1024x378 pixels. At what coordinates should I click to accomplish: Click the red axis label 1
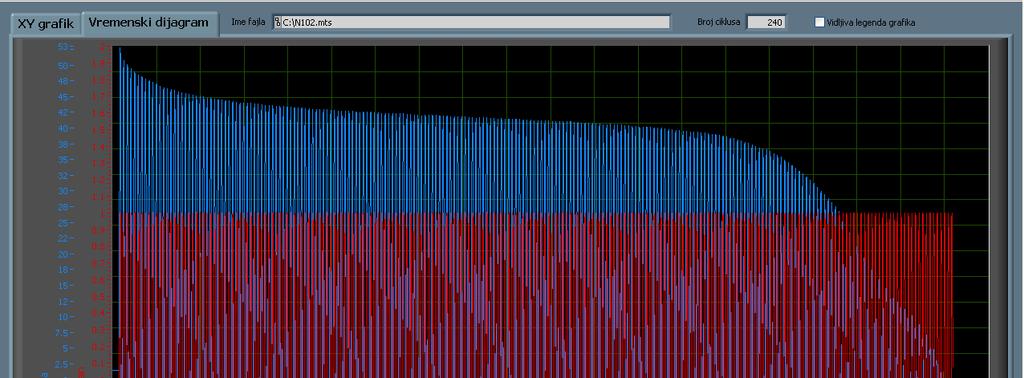(101, 213)
